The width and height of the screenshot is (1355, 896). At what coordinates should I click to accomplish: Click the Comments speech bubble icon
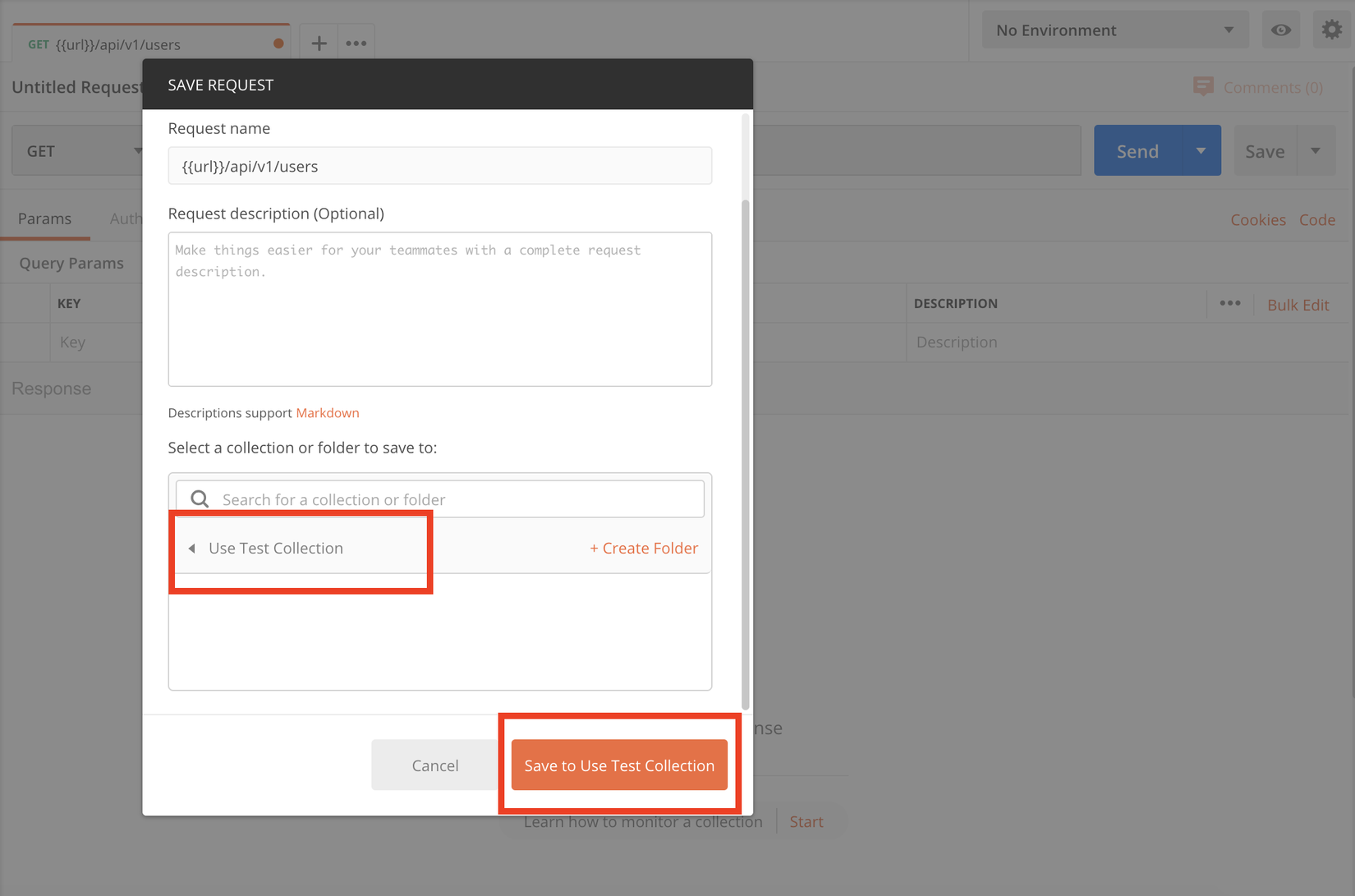click(x=1203, y=87)
